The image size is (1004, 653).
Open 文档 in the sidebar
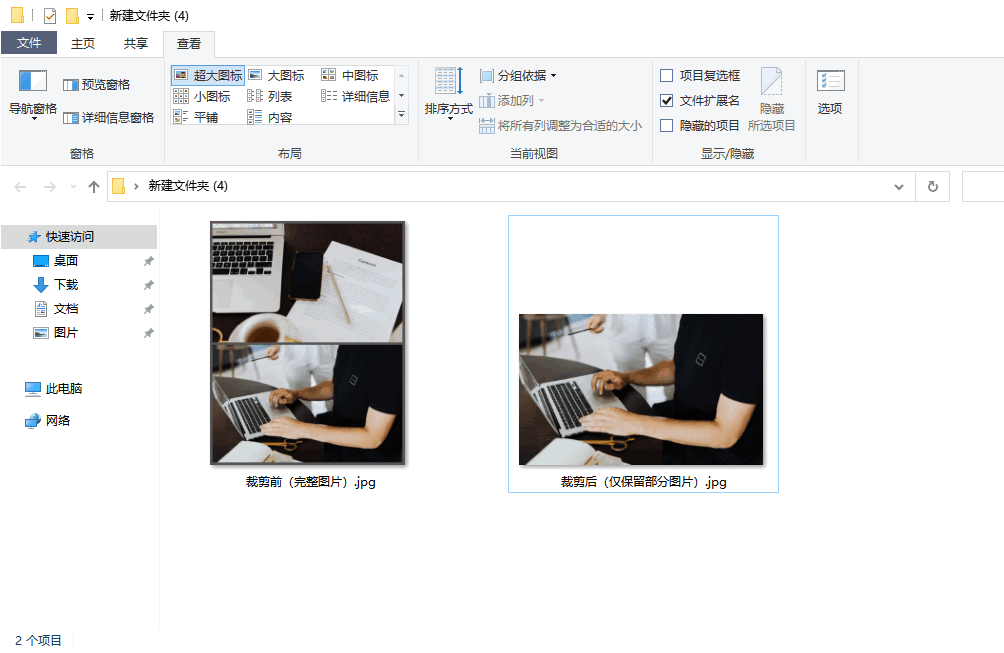pos(56,309)
